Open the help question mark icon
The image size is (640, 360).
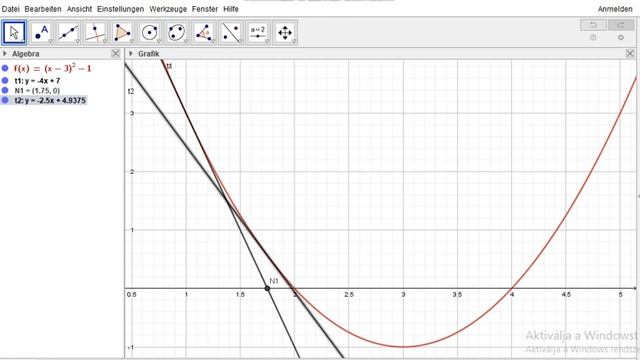(593, 38)
